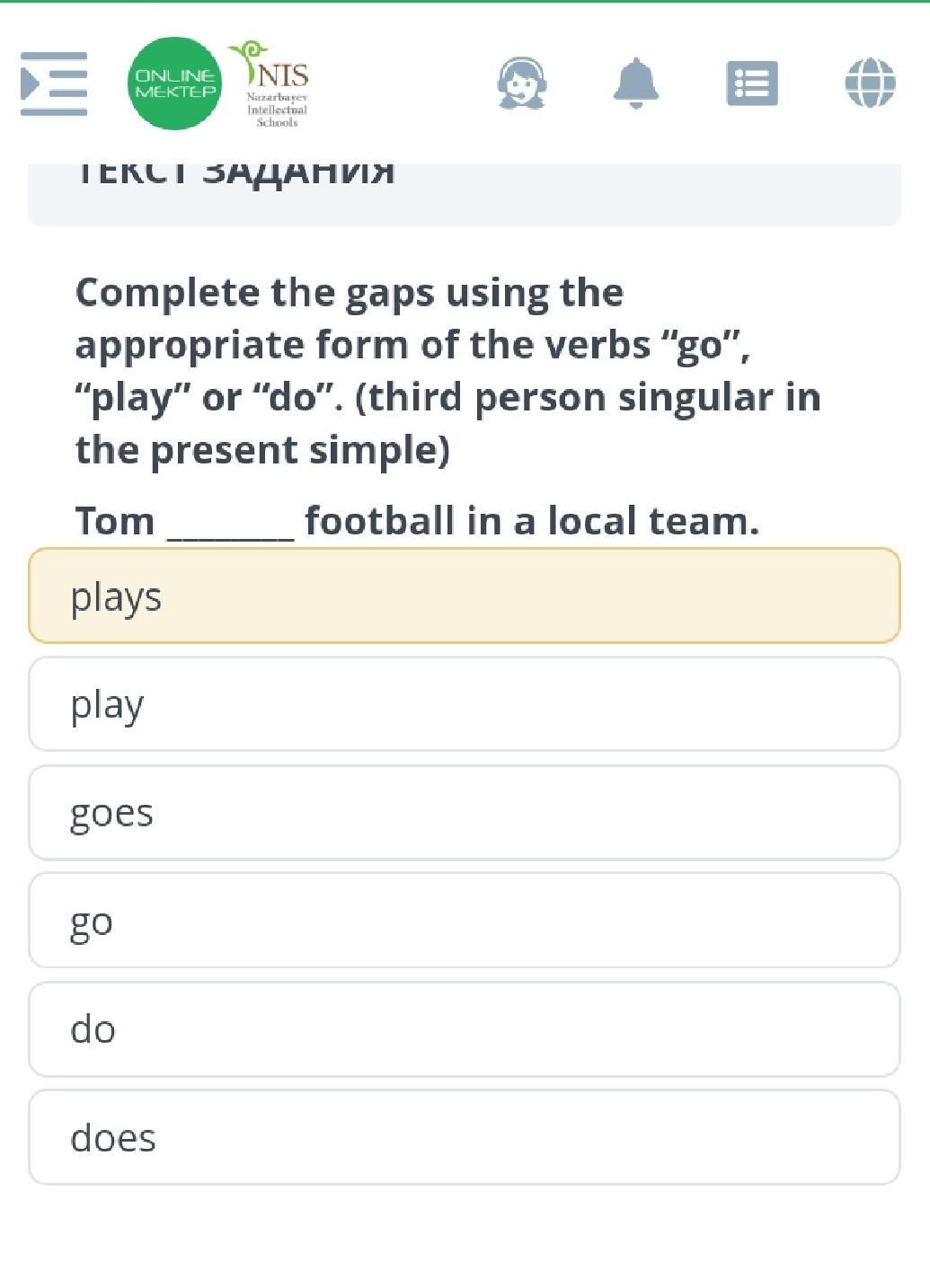Change language via the globe icon

[870, 84]
